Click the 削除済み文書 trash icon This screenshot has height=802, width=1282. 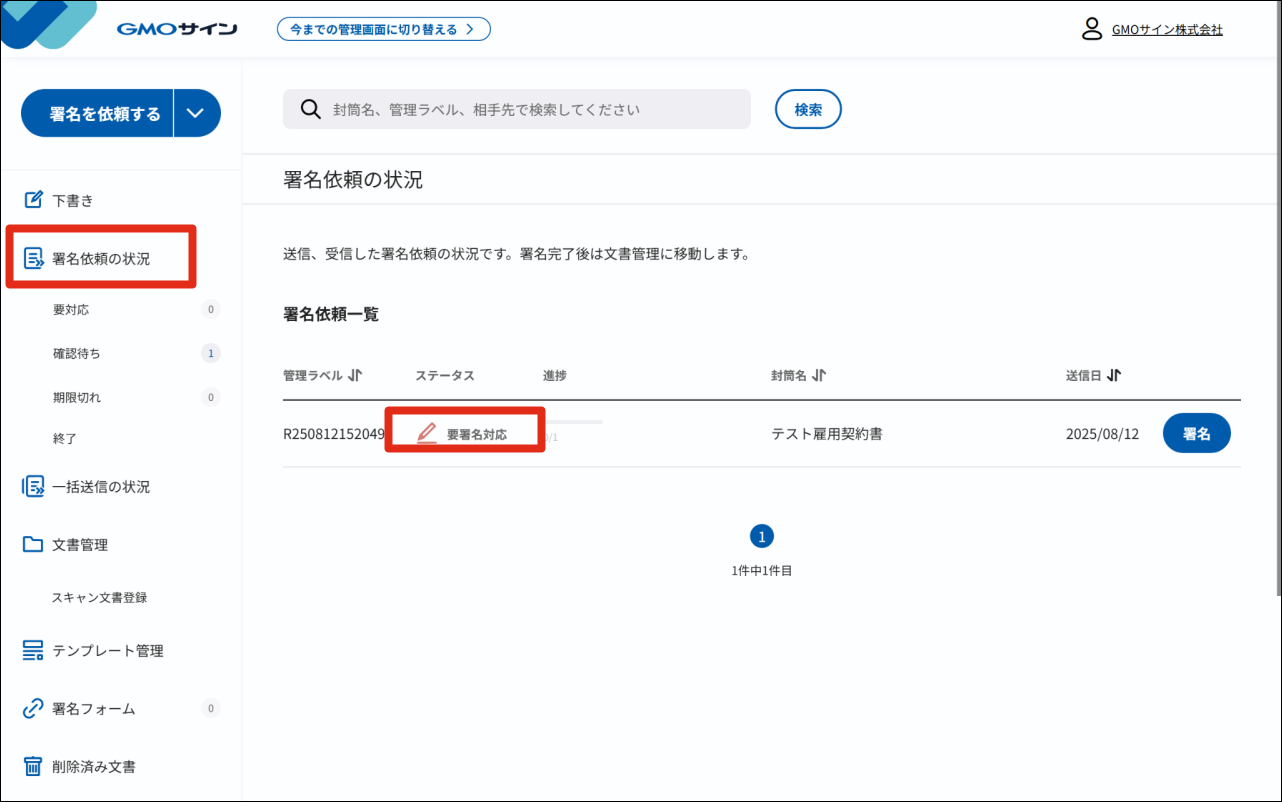[x=34, y=767]
